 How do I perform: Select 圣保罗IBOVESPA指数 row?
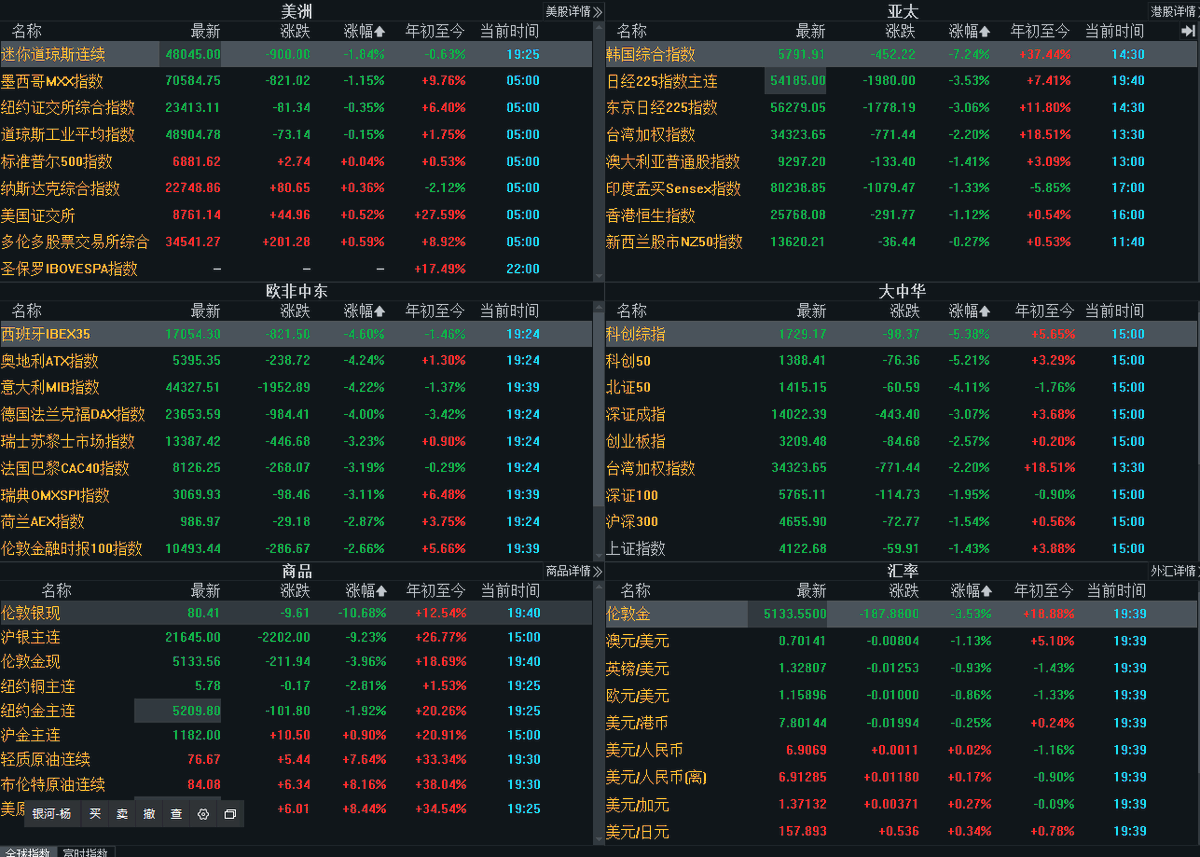tap(296, 268)
